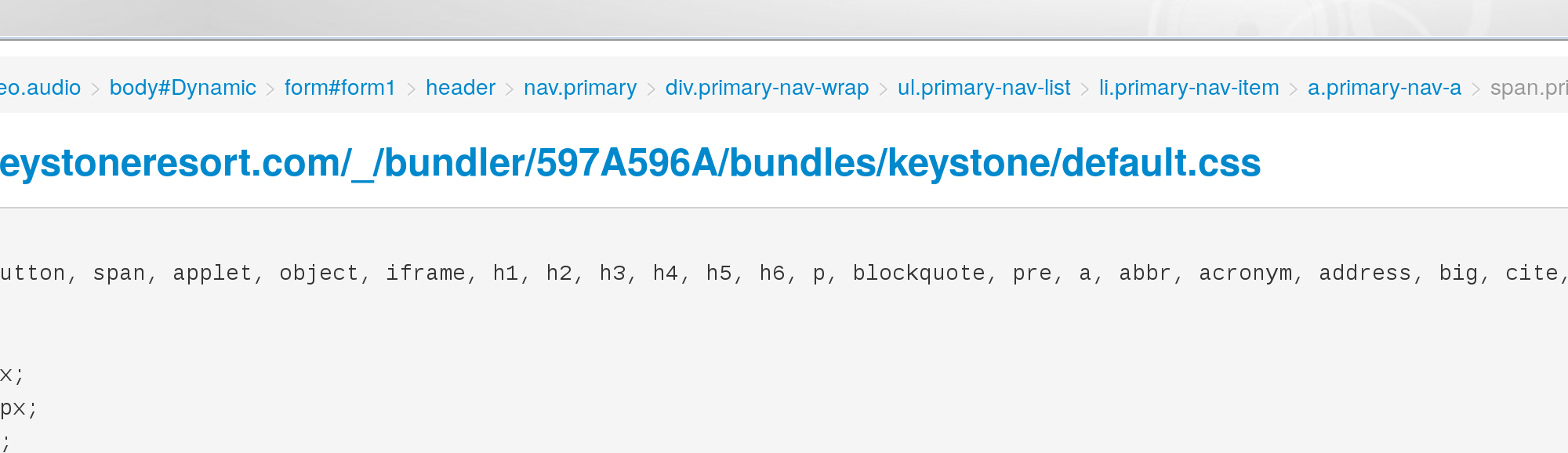Click the chevron before a.primary-nav-a breadcrumb
This screenshot has height=453, width=1568.
coord(1293,89)
